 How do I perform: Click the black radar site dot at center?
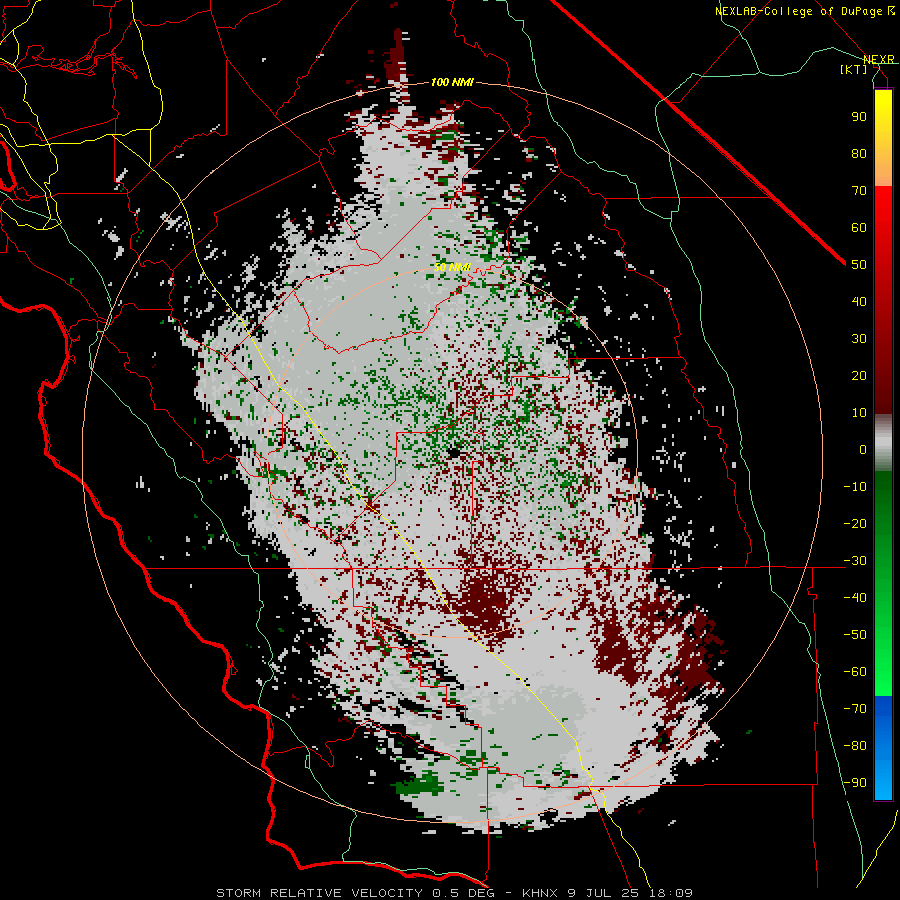pyautogui.click(x=454, y=453)
